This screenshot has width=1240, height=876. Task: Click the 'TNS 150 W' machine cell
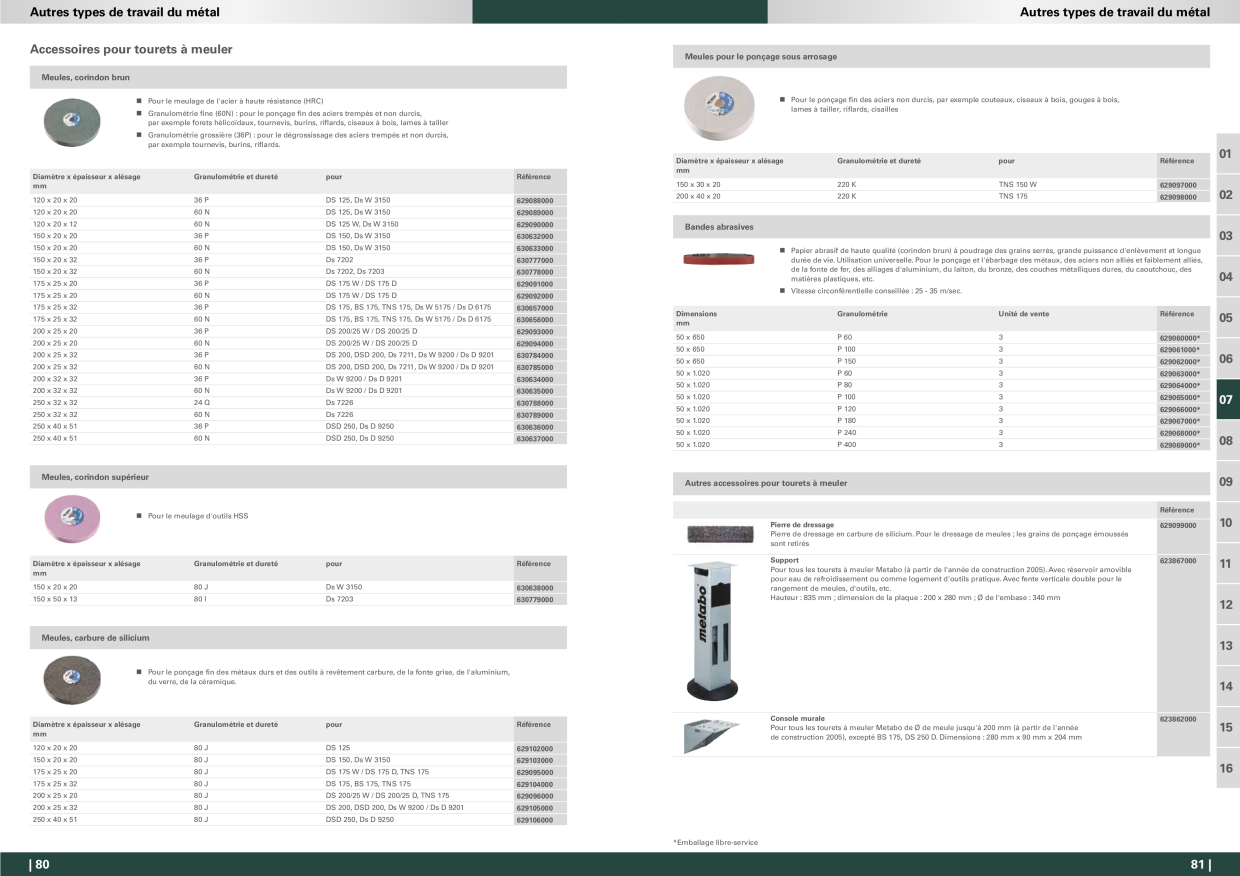click(1018, 185)
